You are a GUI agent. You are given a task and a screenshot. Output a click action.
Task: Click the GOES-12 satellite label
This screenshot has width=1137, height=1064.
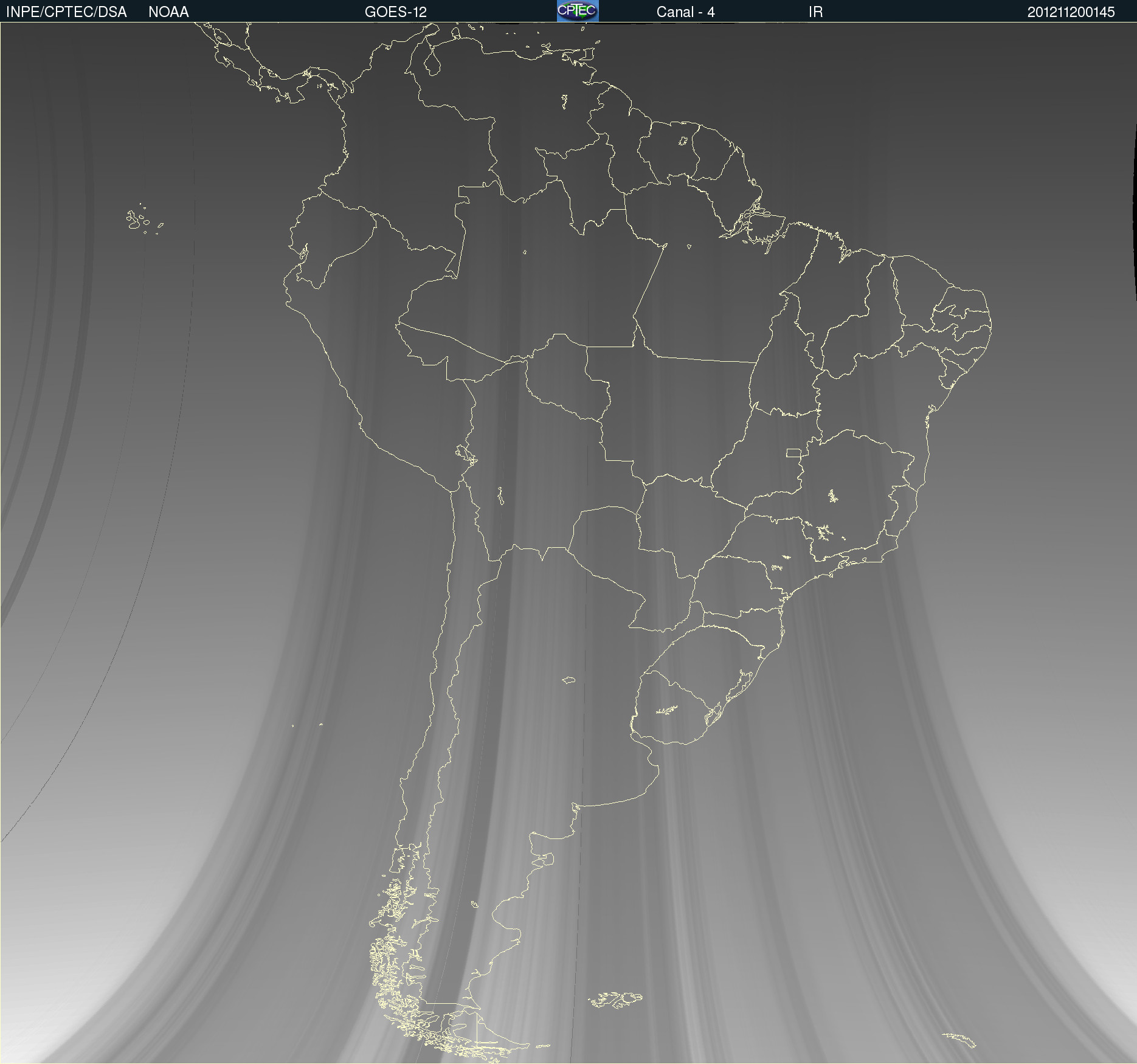coord(396,12)
